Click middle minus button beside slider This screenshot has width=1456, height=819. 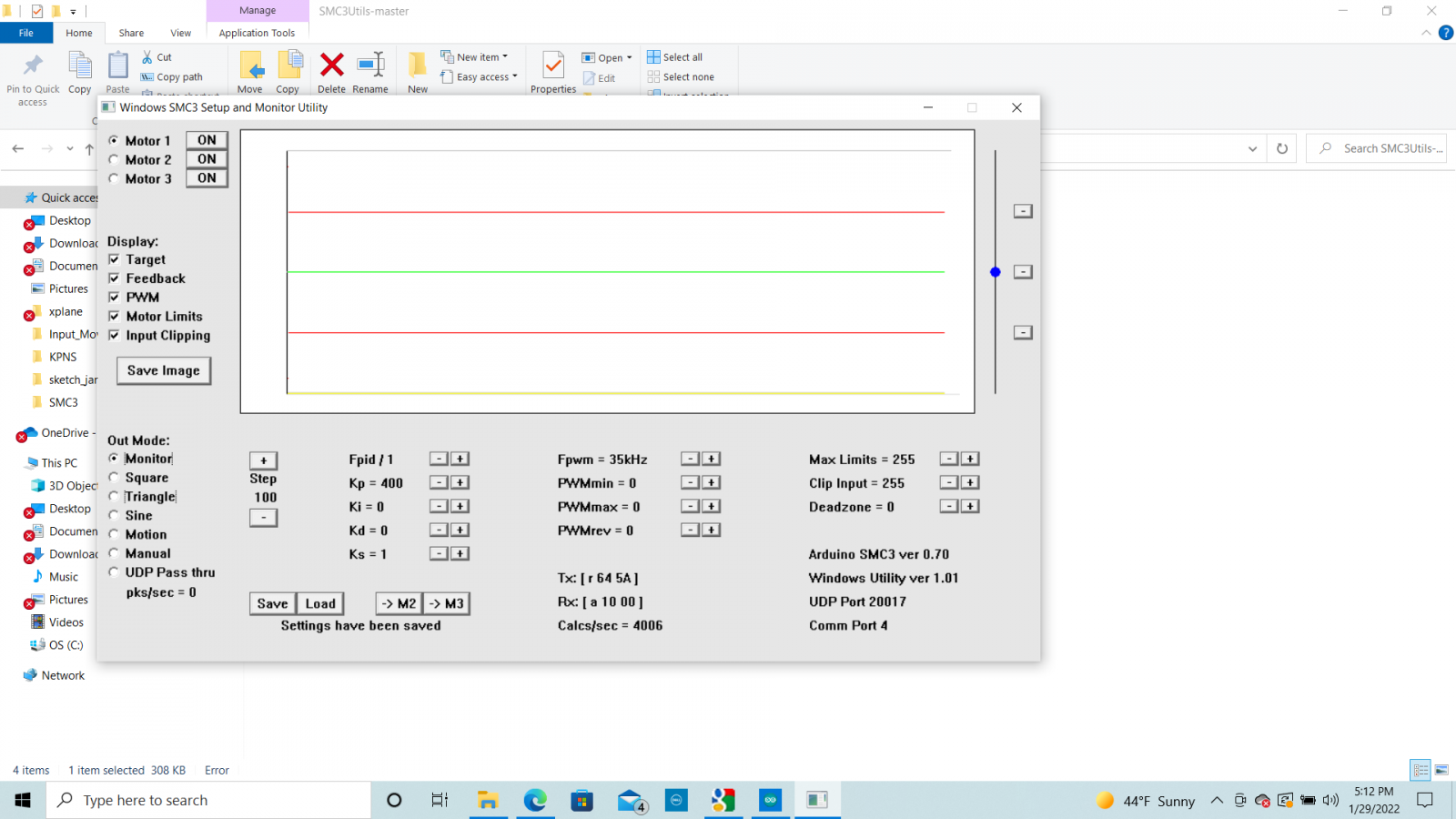1023,272
